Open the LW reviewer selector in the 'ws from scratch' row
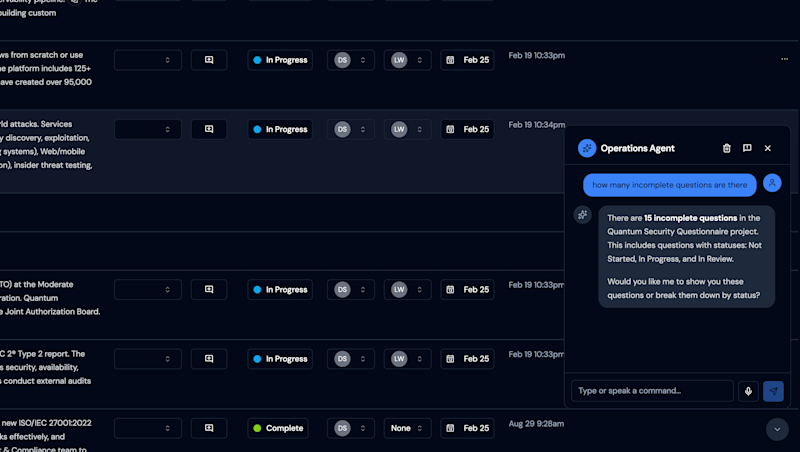Screen dimensions: 800x452 tap(407, 60)
